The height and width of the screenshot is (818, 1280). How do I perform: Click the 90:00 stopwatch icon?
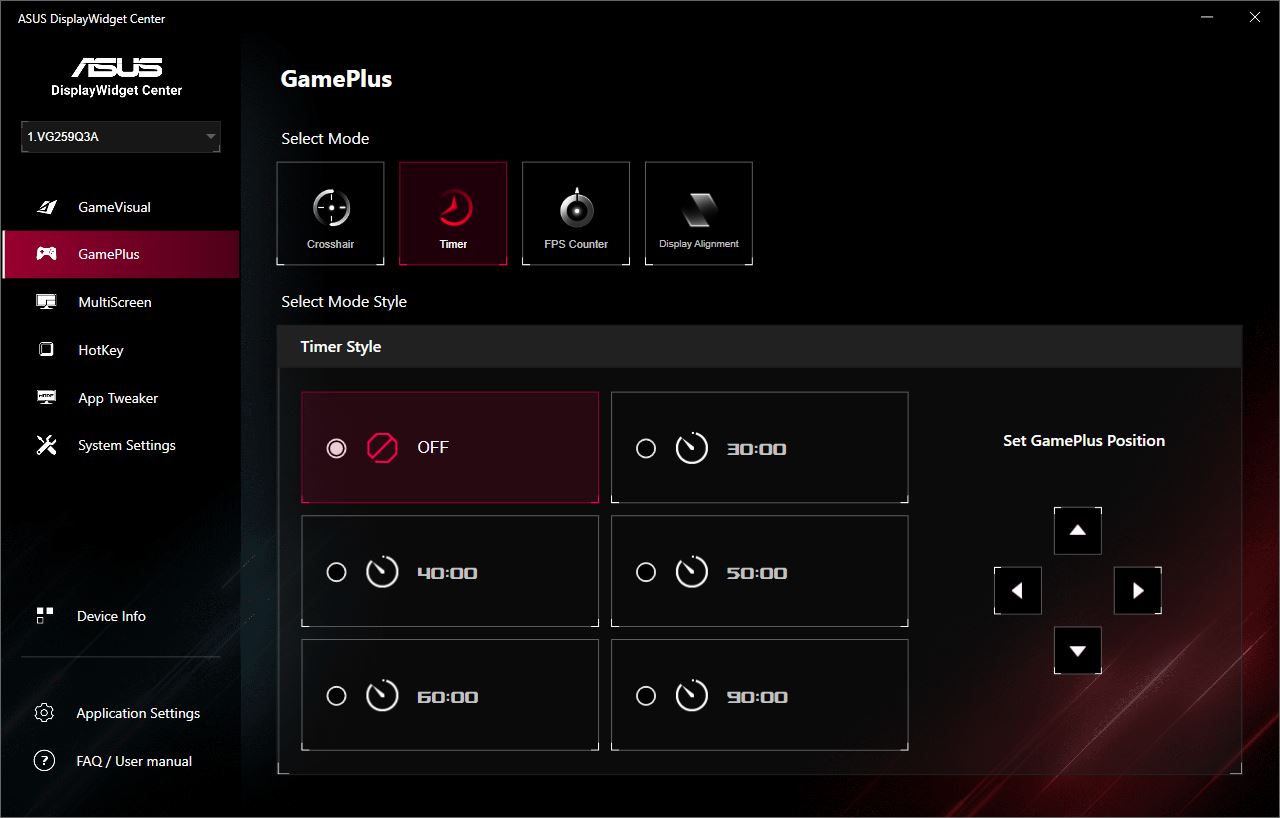point(691,696)
